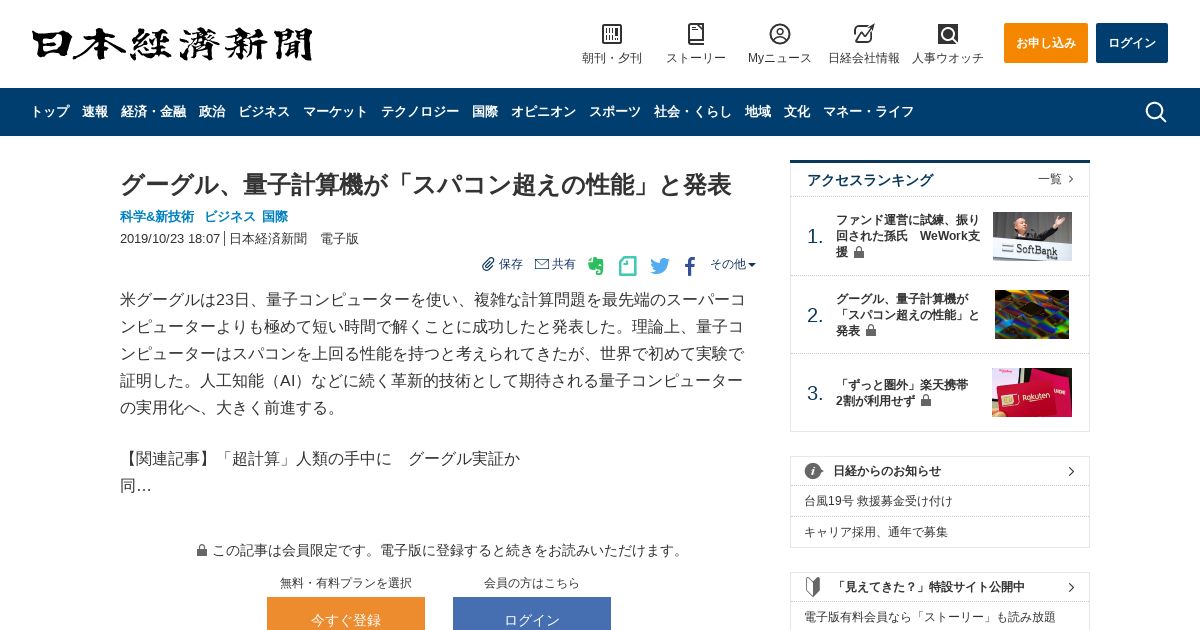Click the envelope 共有 share icon
Screen dimensions: 1200x630
542,264
